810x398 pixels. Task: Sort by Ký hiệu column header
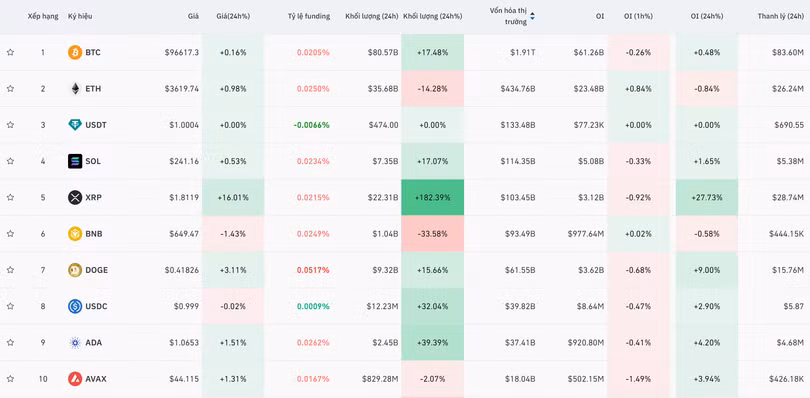pyautogui.click(x=80, y=16)
